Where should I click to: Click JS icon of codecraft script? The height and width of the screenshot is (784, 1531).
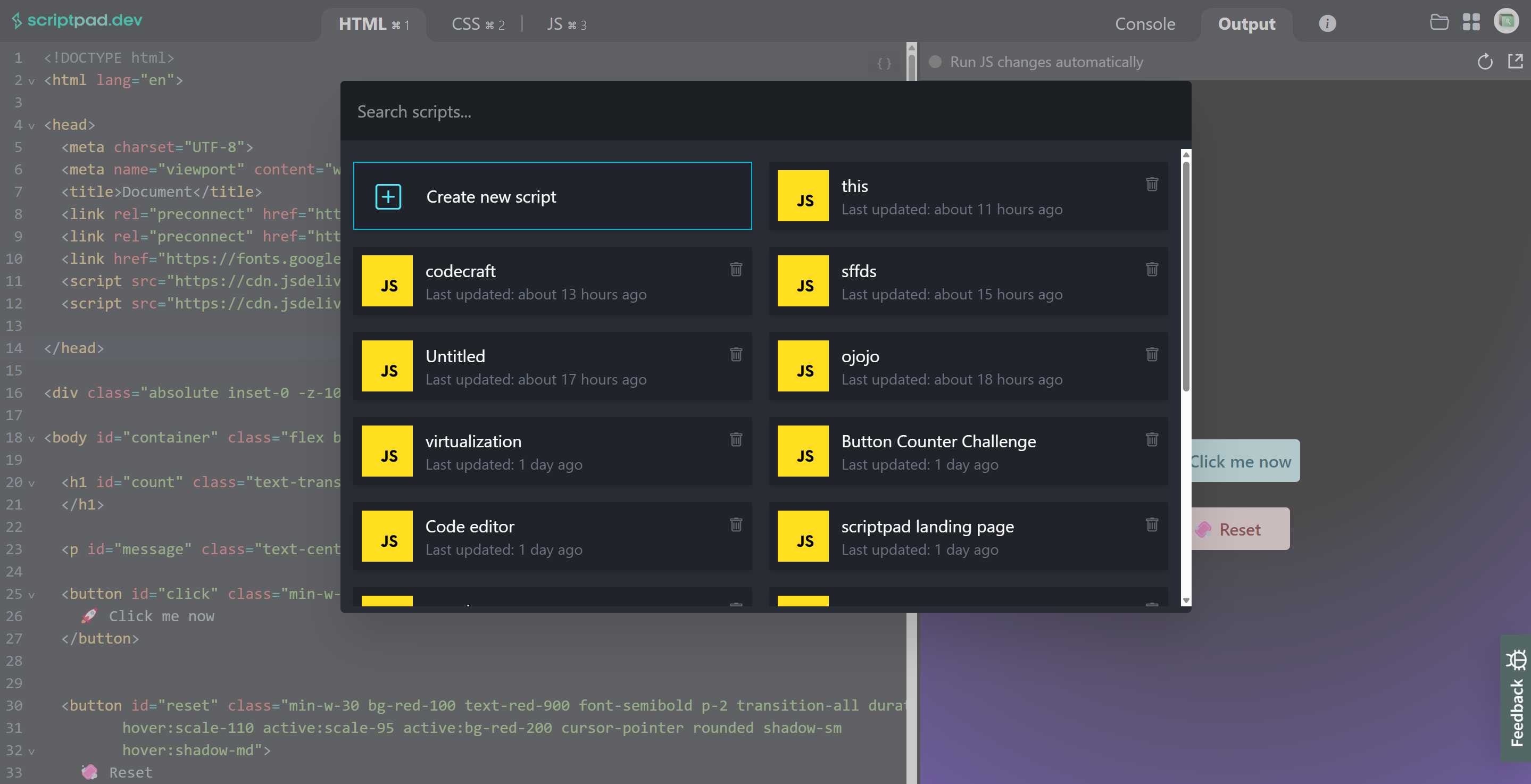[x=387, y=281]
